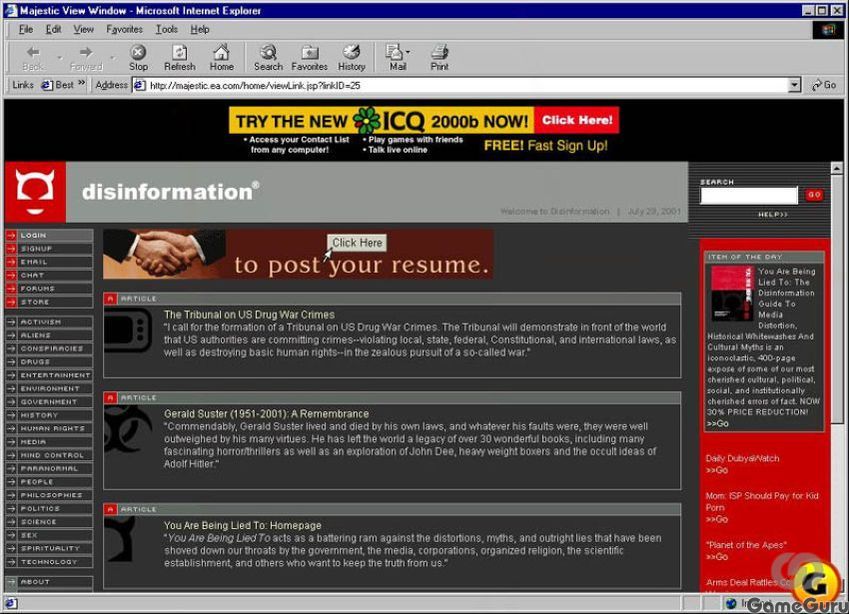This screenshot has width=849, height=614.
Task: Browse the HUMAN RIGHTS category
Action: (x=49, y=428)
